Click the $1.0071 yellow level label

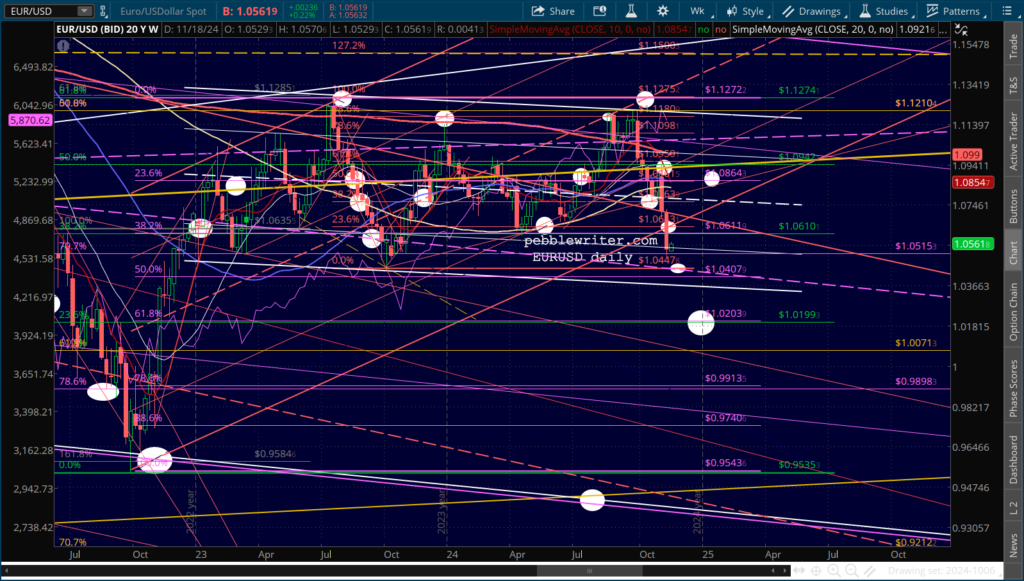(x=916, y=343)
